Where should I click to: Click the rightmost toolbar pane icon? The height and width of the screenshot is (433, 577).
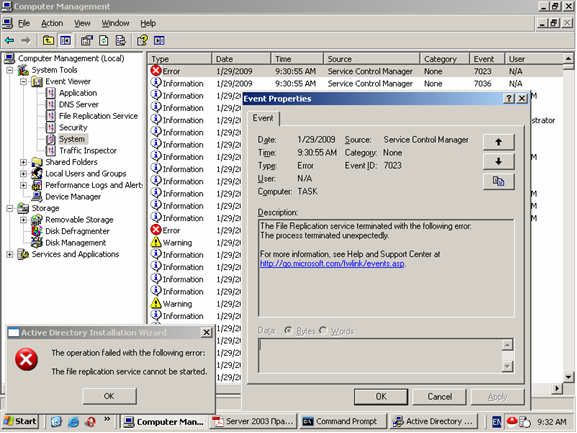click(x=159, y=40)
